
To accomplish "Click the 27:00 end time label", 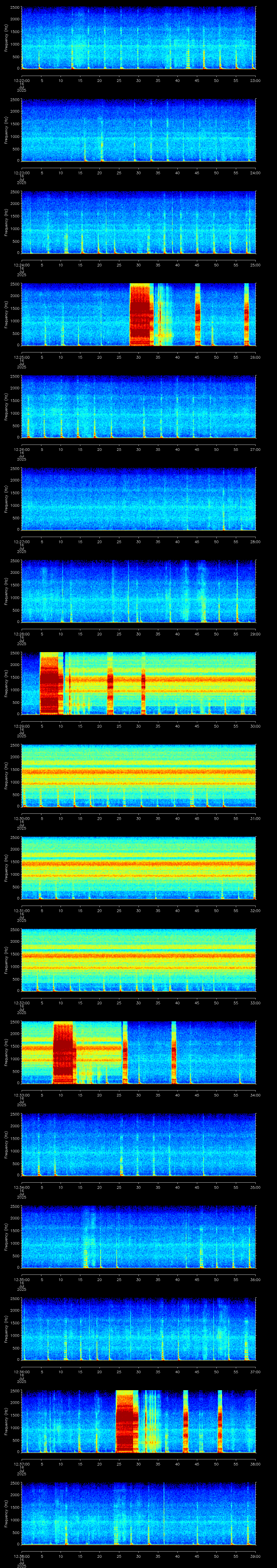I will tap(255, 449).
